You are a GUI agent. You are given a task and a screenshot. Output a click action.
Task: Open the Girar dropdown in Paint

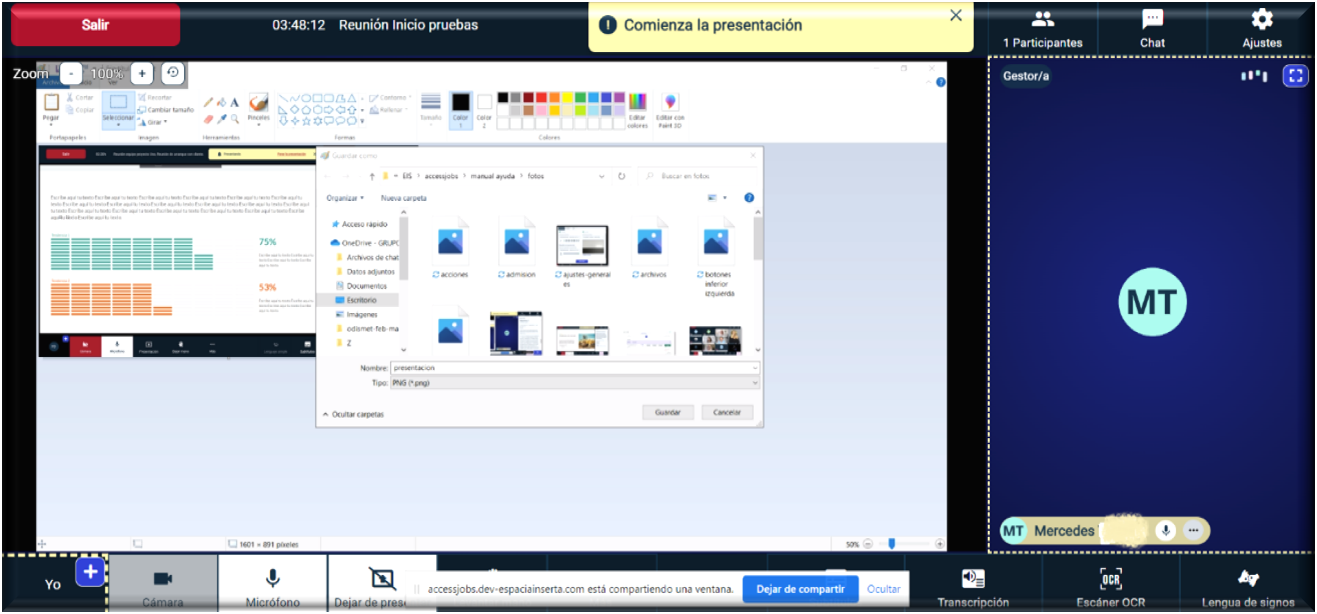pyautogui.click(x=152, y=122)
